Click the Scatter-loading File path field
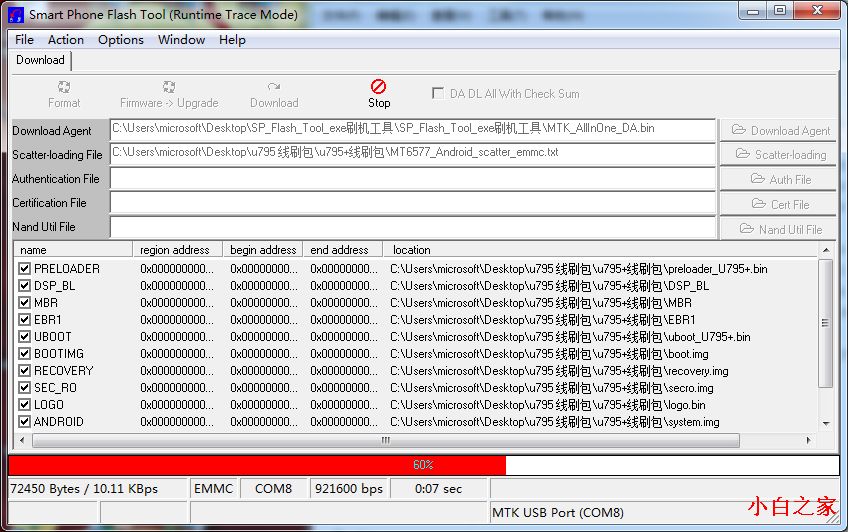The image size is (848, 532). click(413, 155)
